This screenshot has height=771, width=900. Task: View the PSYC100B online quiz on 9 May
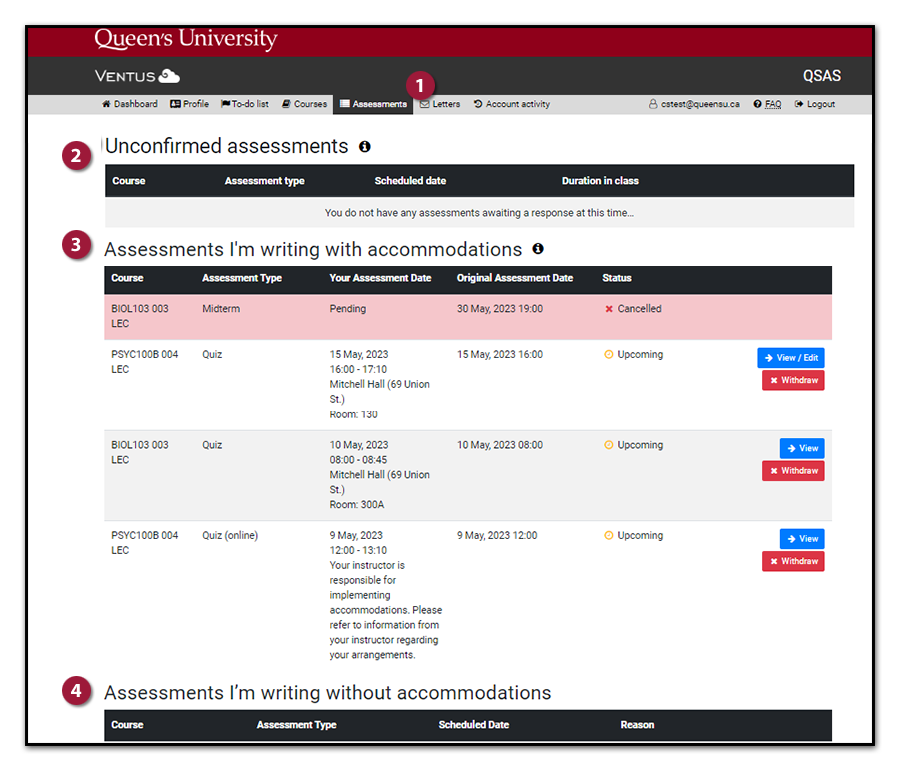pyautogui.click(x=802, y=539)
